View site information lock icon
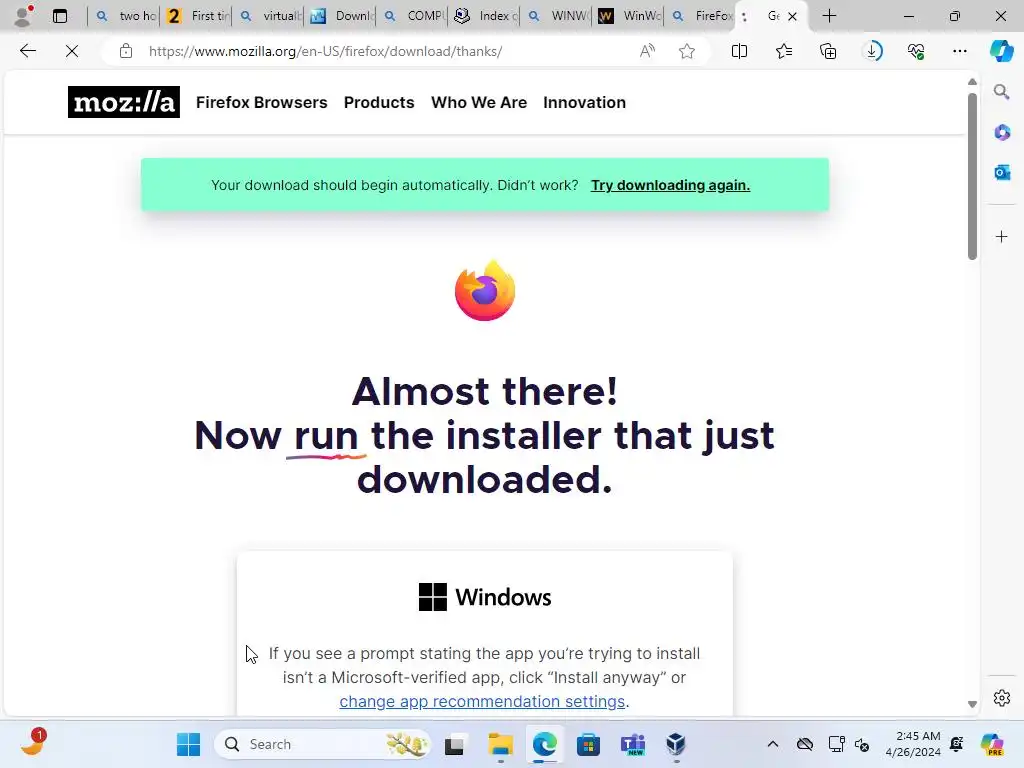The width and height of the screenshot is (1024, 768). [x=126, y=51]
